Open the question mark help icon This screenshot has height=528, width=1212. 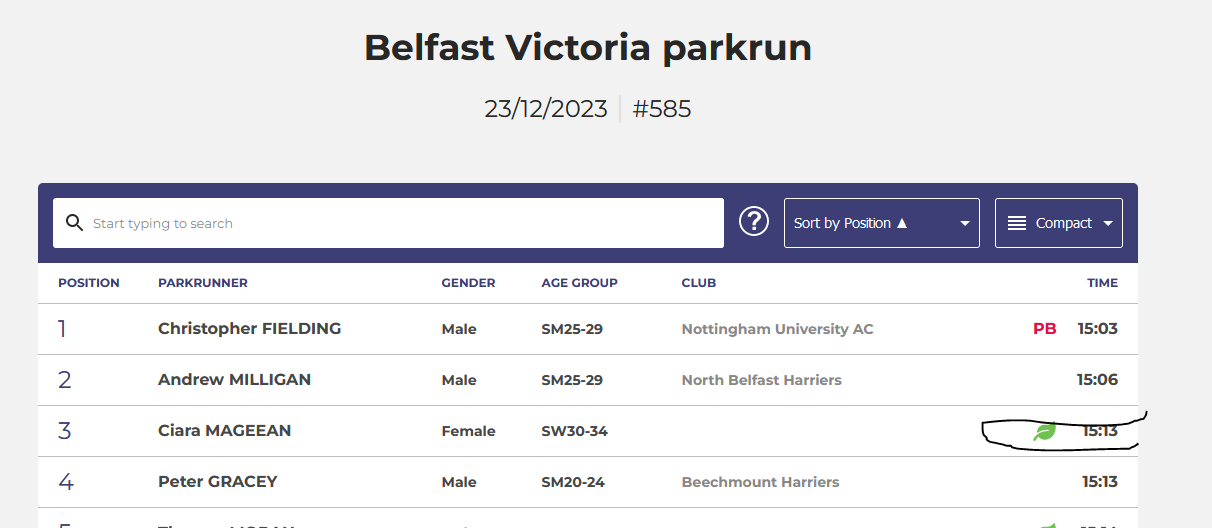click(753, 222)
